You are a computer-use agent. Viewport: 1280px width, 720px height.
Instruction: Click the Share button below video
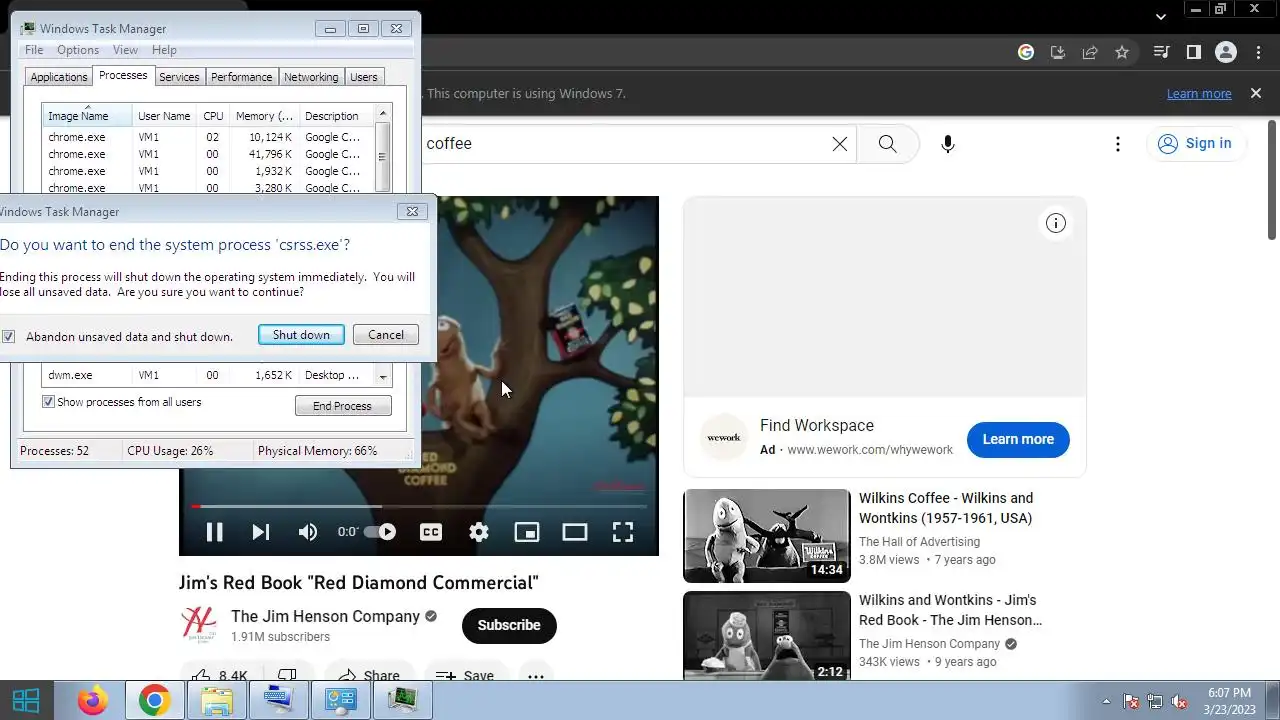[368, 675]
